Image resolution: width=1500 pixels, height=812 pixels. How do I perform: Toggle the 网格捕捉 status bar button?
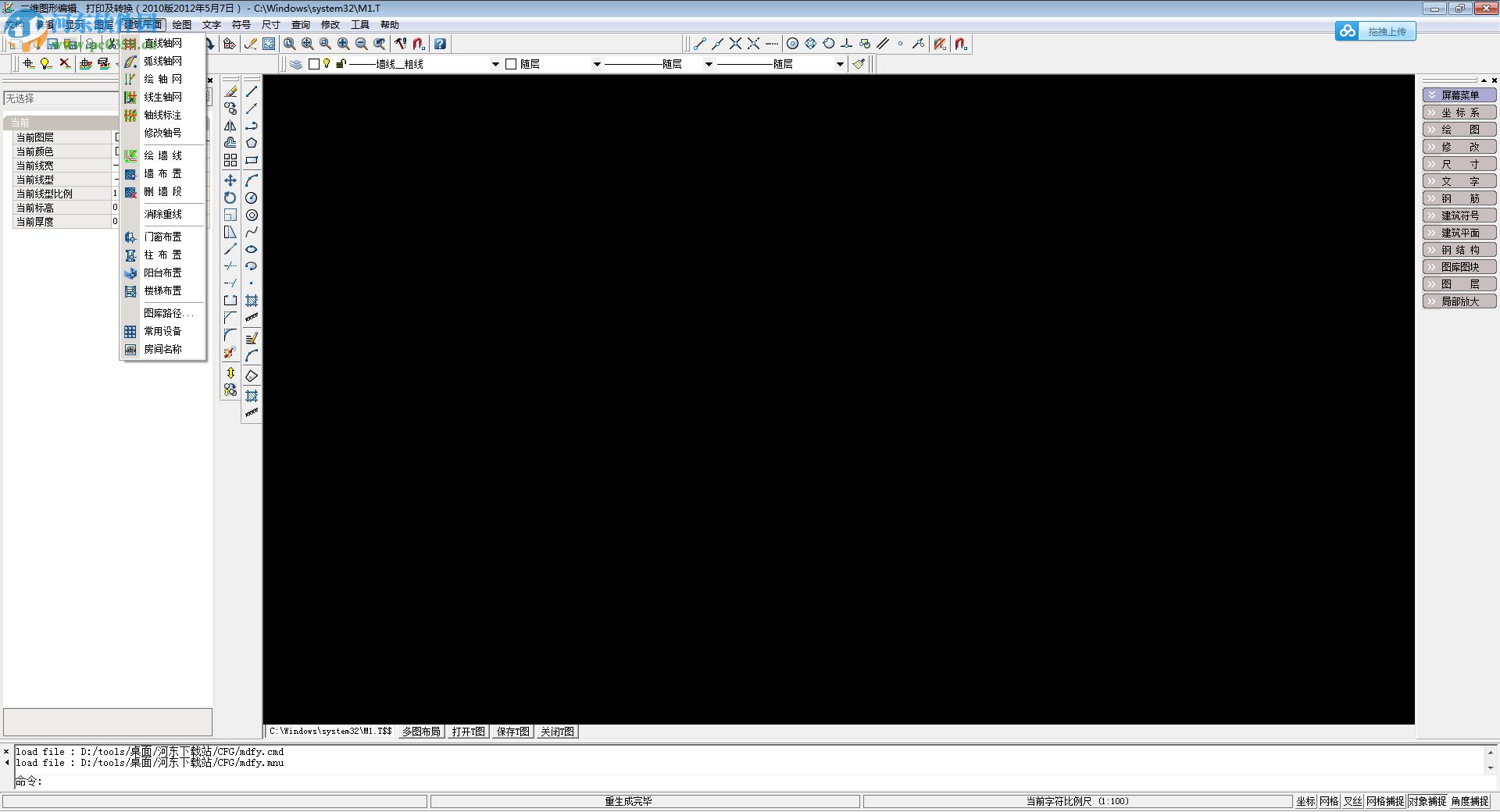point(1385,801)
